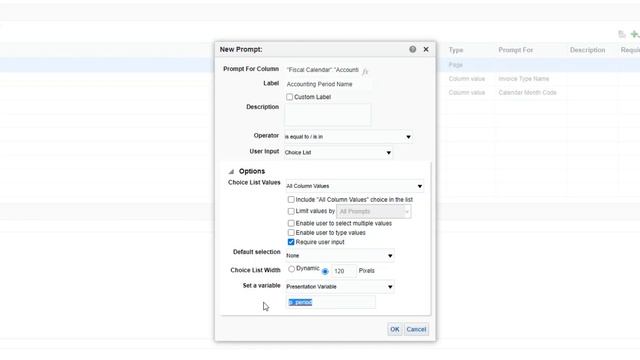The image size is (640, 360).
Task: Open the All Prompts dropdown
Action: 374,211
